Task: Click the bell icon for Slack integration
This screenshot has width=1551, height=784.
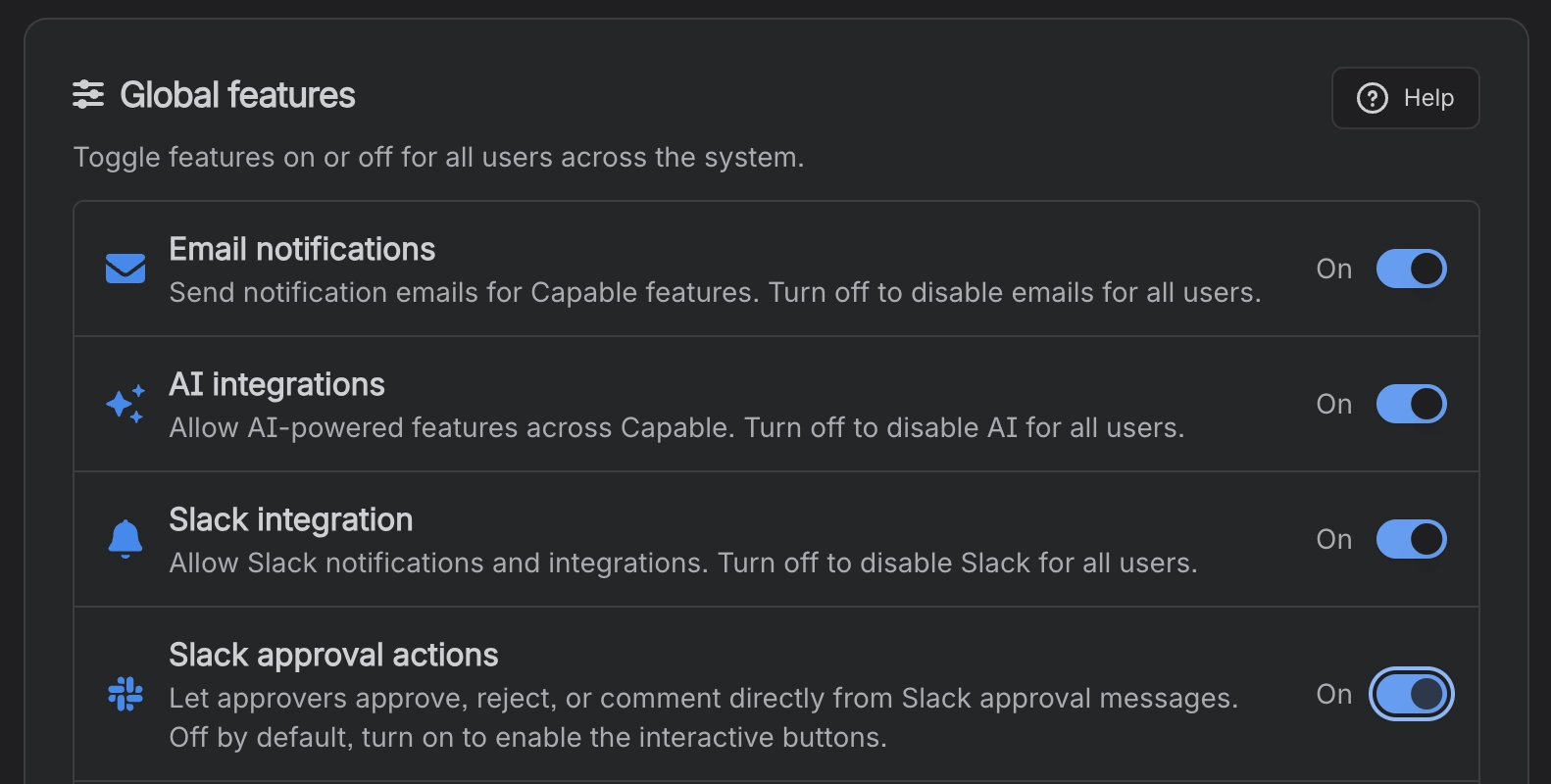Action: click(x=125, y=539)
